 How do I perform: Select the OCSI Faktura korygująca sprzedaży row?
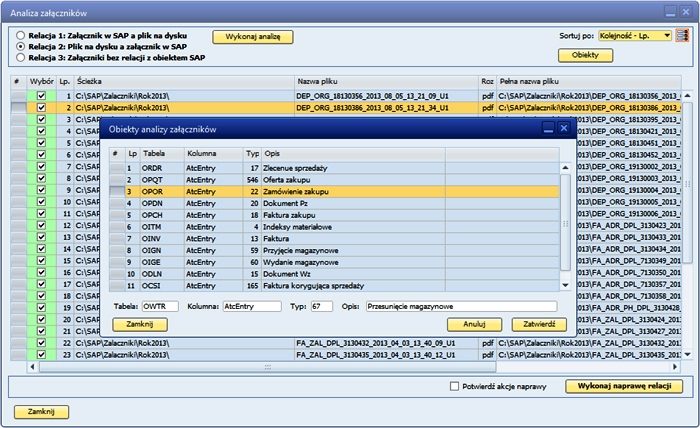click(x=334, y=286)
